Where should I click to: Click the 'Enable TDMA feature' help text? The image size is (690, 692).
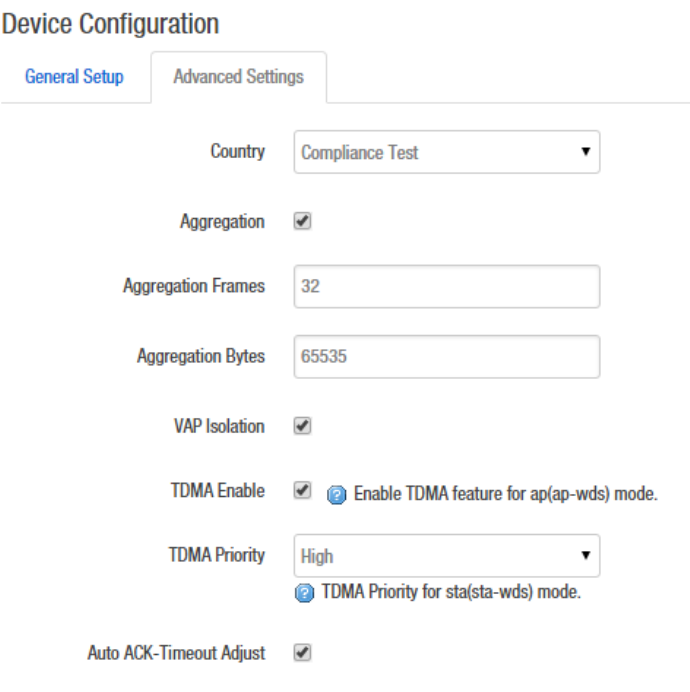(x=505, y=494)
